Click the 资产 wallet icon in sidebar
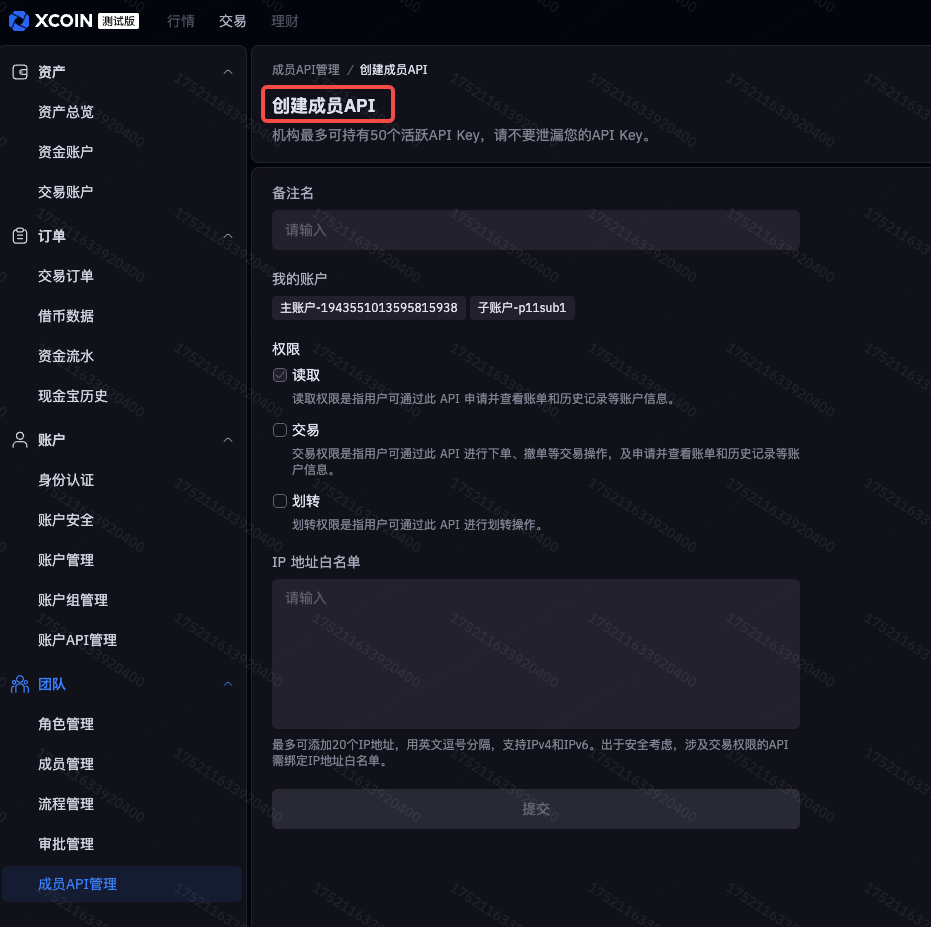This screenshot has width=931, height=927. pyautogui.click(x=20, y=72)
